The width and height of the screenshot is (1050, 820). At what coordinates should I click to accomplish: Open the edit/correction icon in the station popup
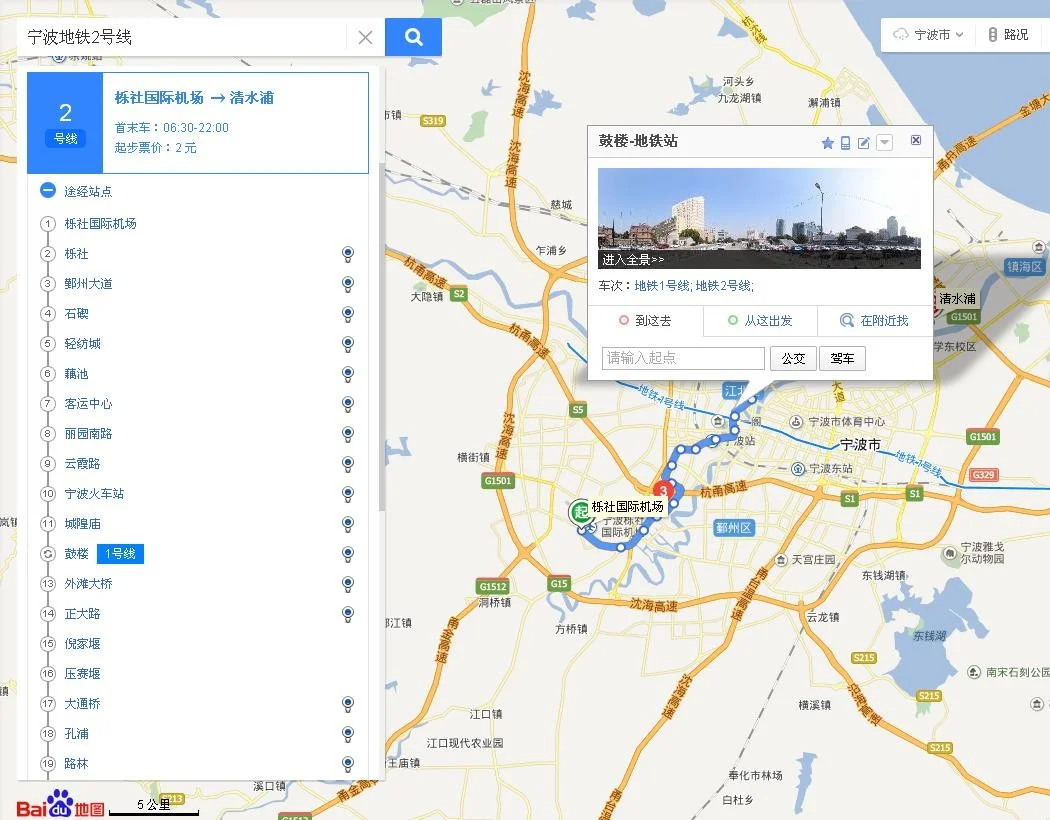(x=862, y=142)
